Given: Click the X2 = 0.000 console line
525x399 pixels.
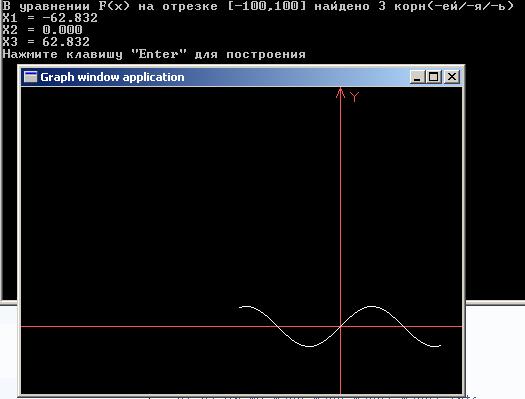Looking at the screenshot, I should click(x=42, y=30).
